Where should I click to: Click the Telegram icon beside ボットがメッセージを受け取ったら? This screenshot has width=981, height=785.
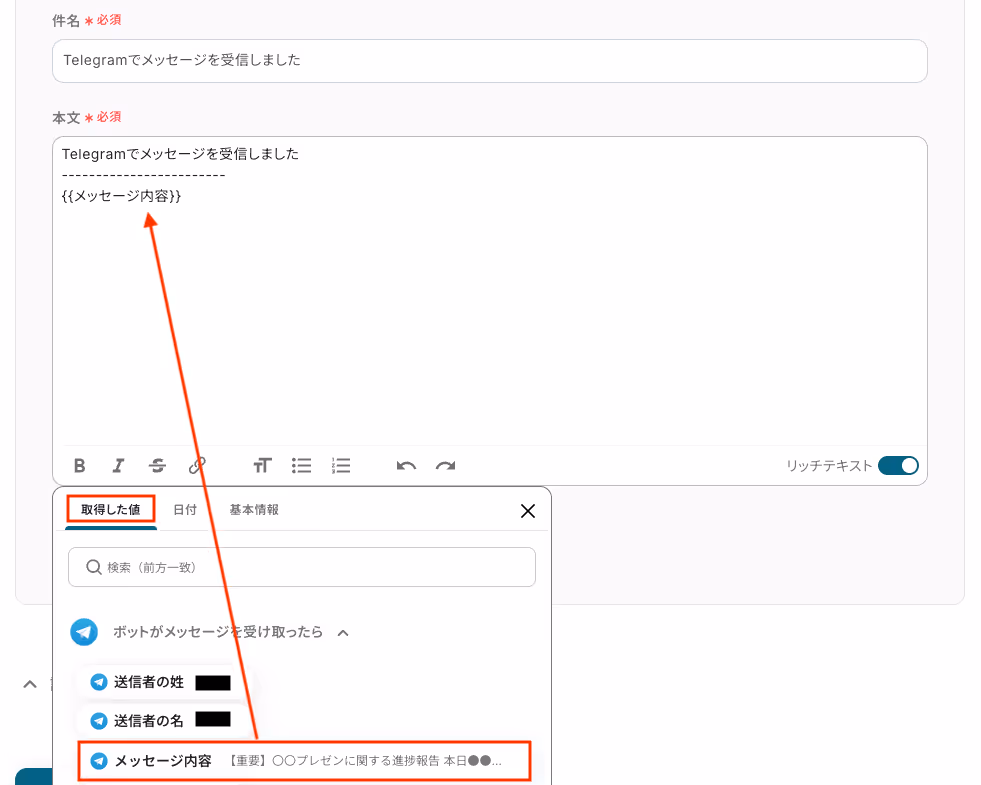coord(84,632)
